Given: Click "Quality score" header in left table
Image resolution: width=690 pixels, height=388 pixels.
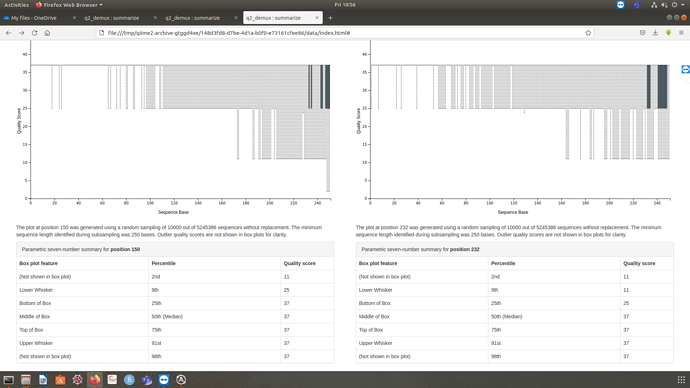Looking at the screenshot, I should click(299, 263).
